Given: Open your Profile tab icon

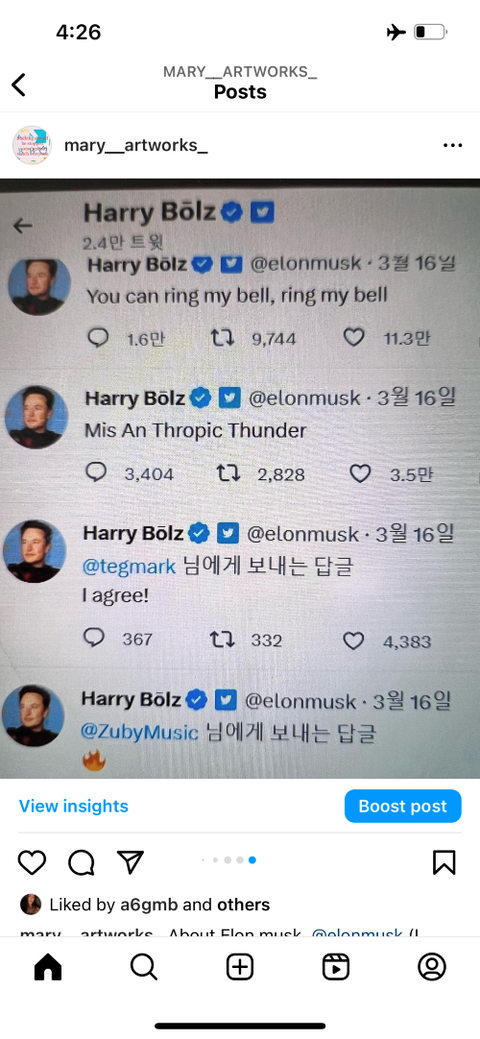Looking at the screenshot, I should click(432, 967).
